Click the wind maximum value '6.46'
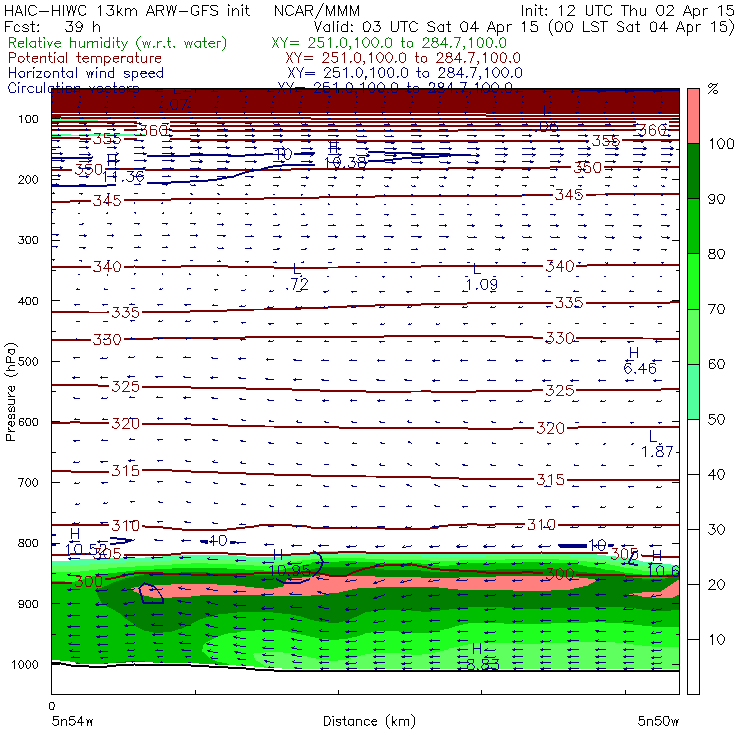The width and height of the screenshot is (740, 740). coord(640,368)
